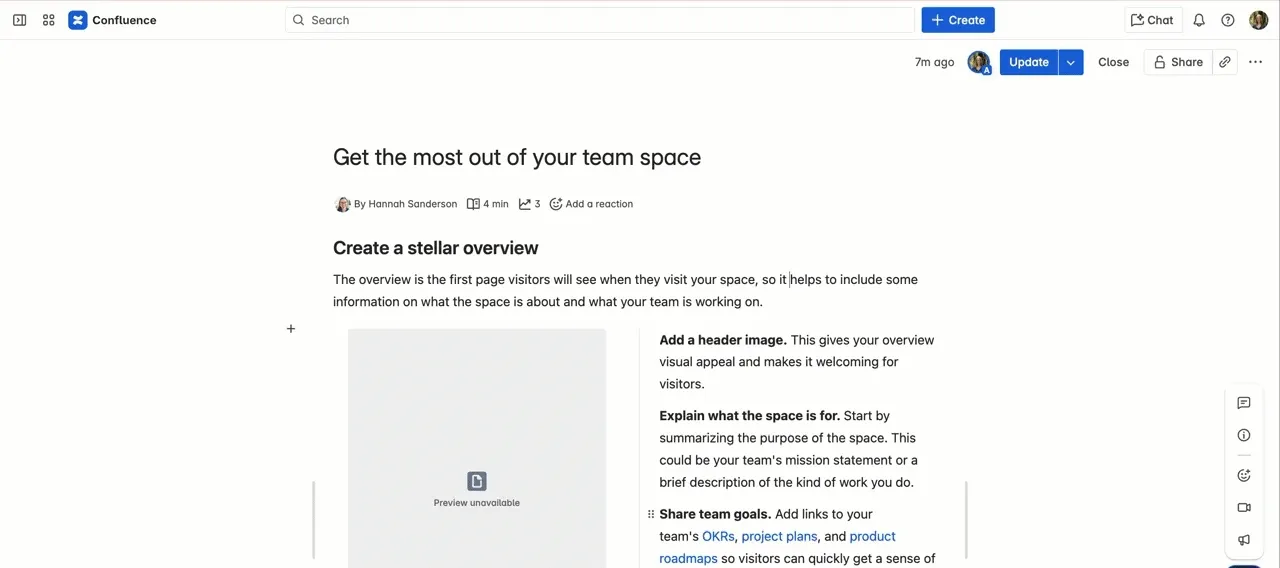Expand the Update dropdown arrow

[1071, 62]
